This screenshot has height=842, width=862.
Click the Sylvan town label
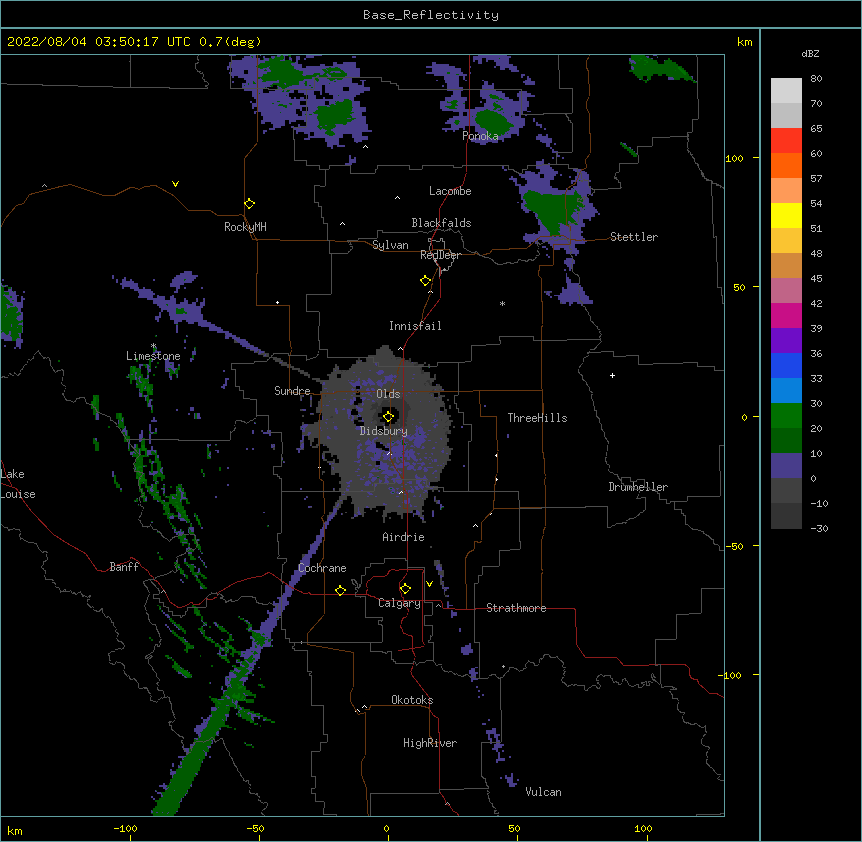pos(390,245)
